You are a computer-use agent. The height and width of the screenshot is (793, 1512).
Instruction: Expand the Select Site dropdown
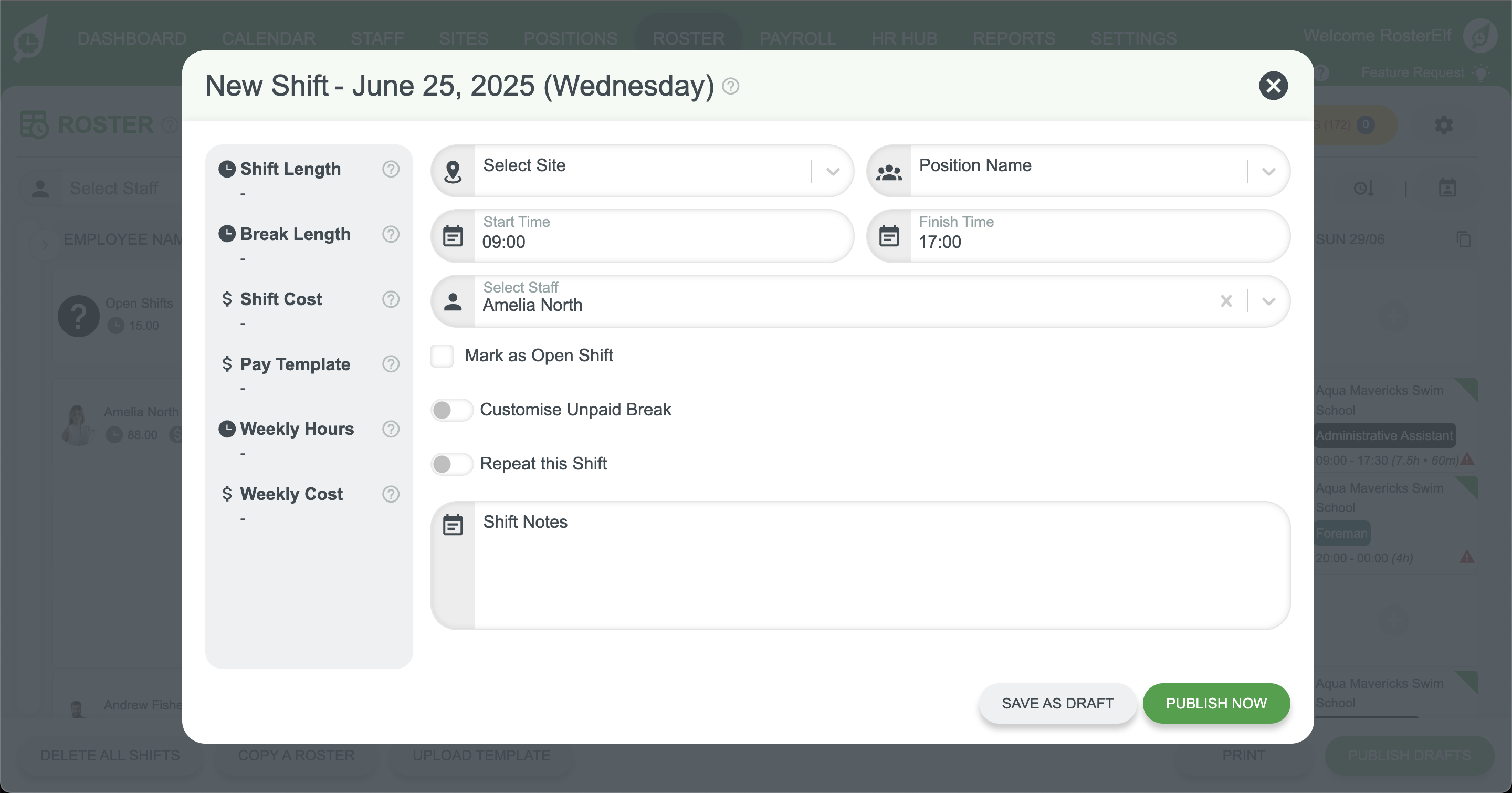tap(832, 171)
